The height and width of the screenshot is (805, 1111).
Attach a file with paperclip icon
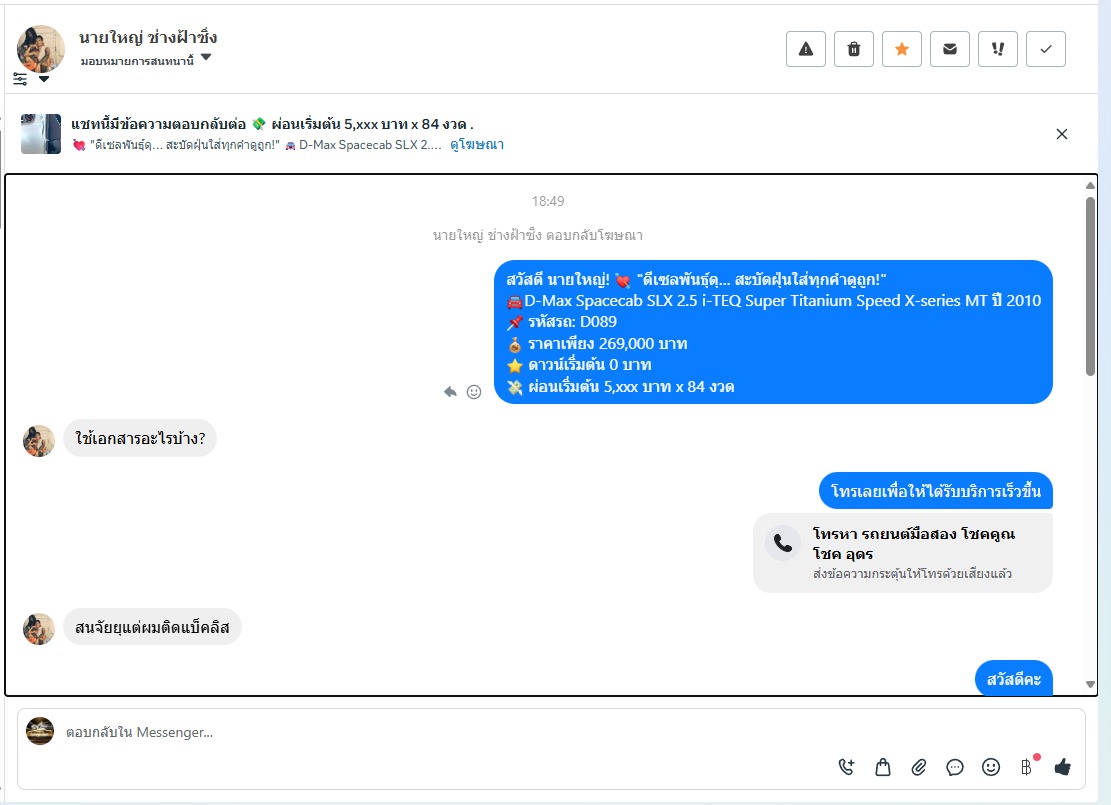(x=919, y=767)
